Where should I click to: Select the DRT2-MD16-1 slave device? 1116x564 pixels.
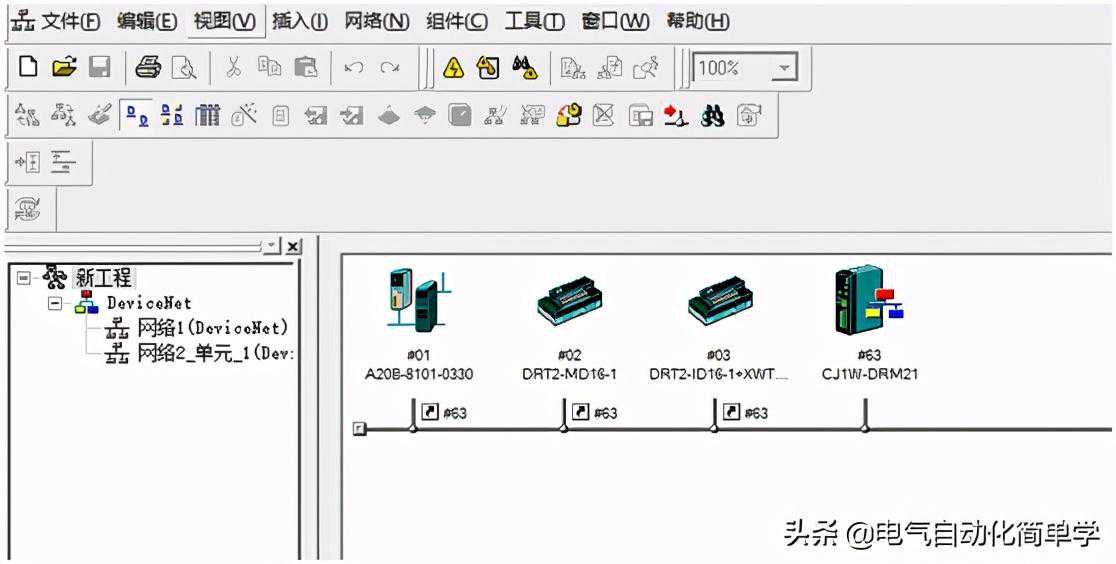pyautogui.click(x=569, y=300)
